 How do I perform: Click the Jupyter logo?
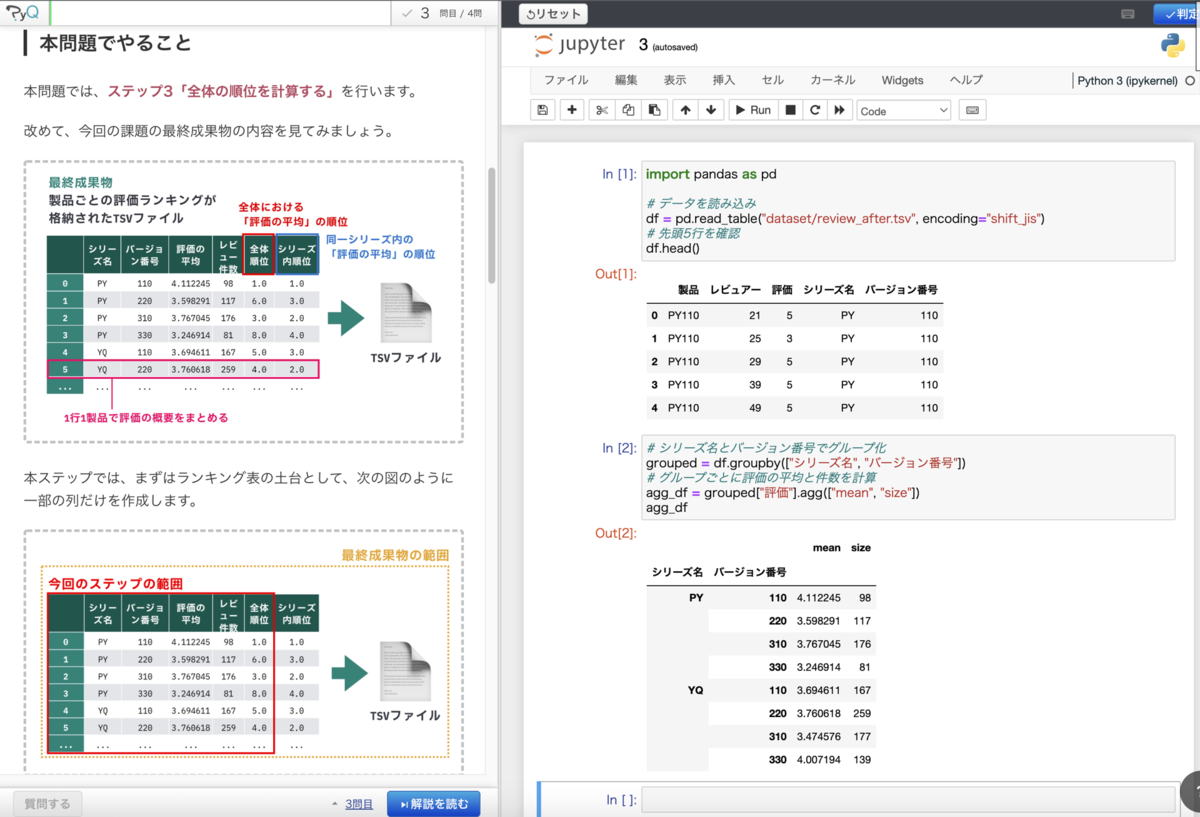pos(580,45)
